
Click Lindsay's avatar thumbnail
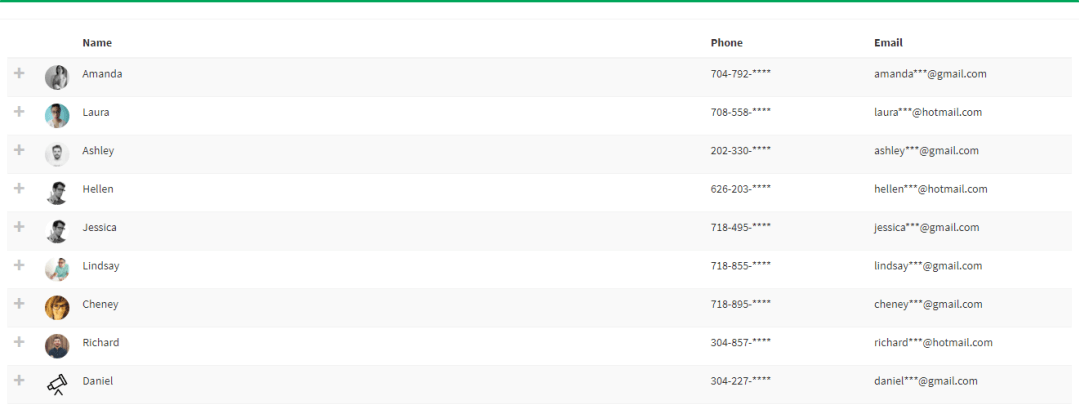(x=57, y=269)
